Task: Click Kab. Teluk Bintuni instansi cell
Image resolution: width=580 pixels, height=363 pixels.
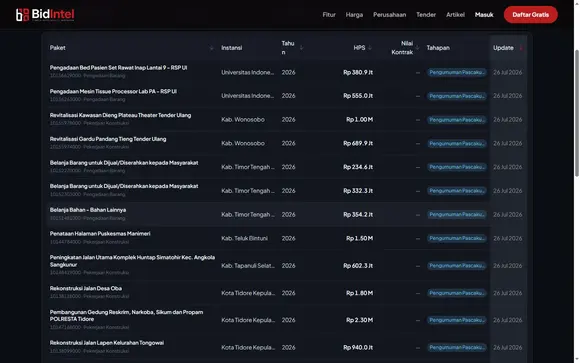Action: tap(245, 238)
